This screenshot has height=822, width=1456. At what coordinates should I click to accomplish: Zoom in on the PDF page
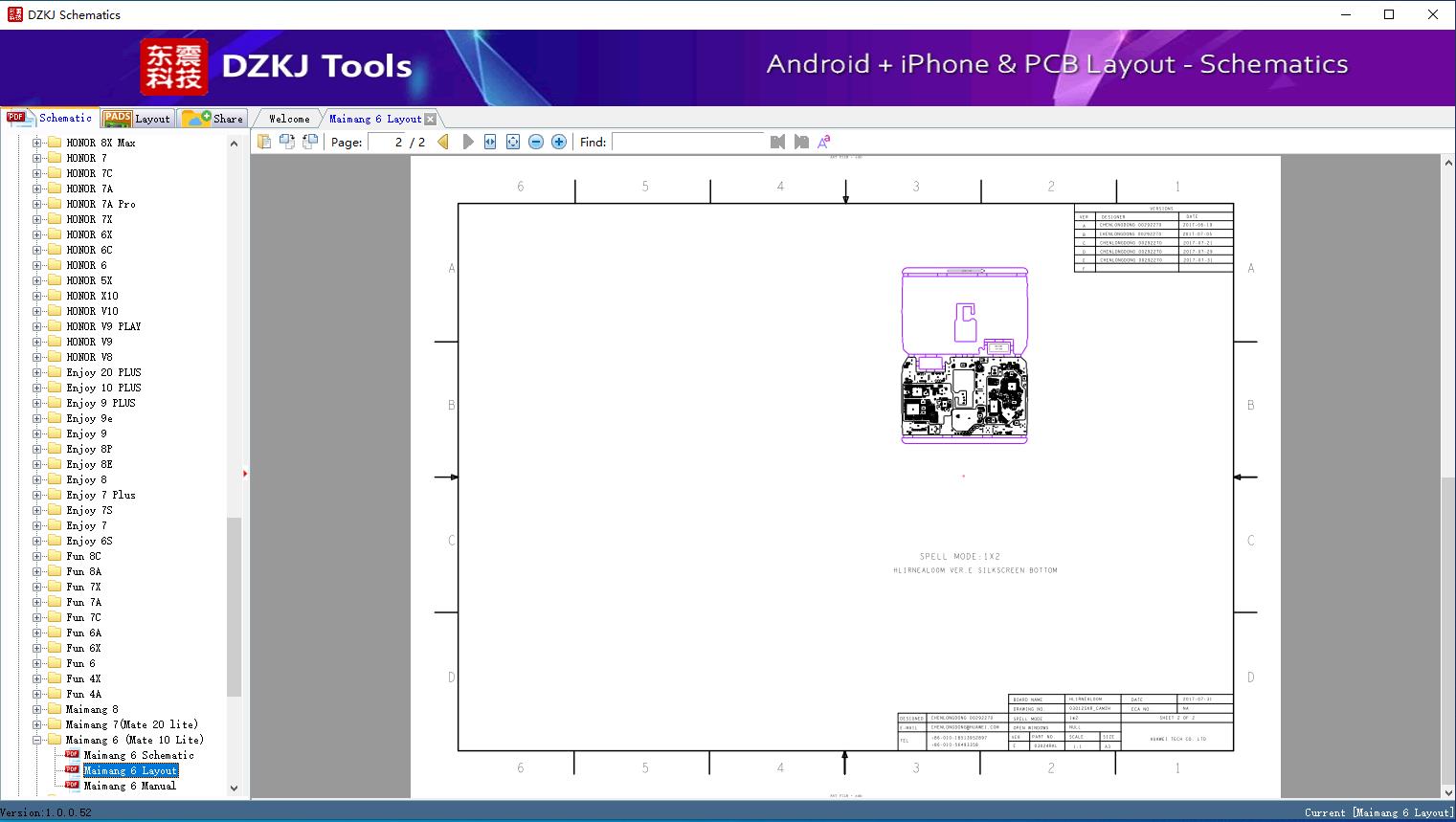559,142
